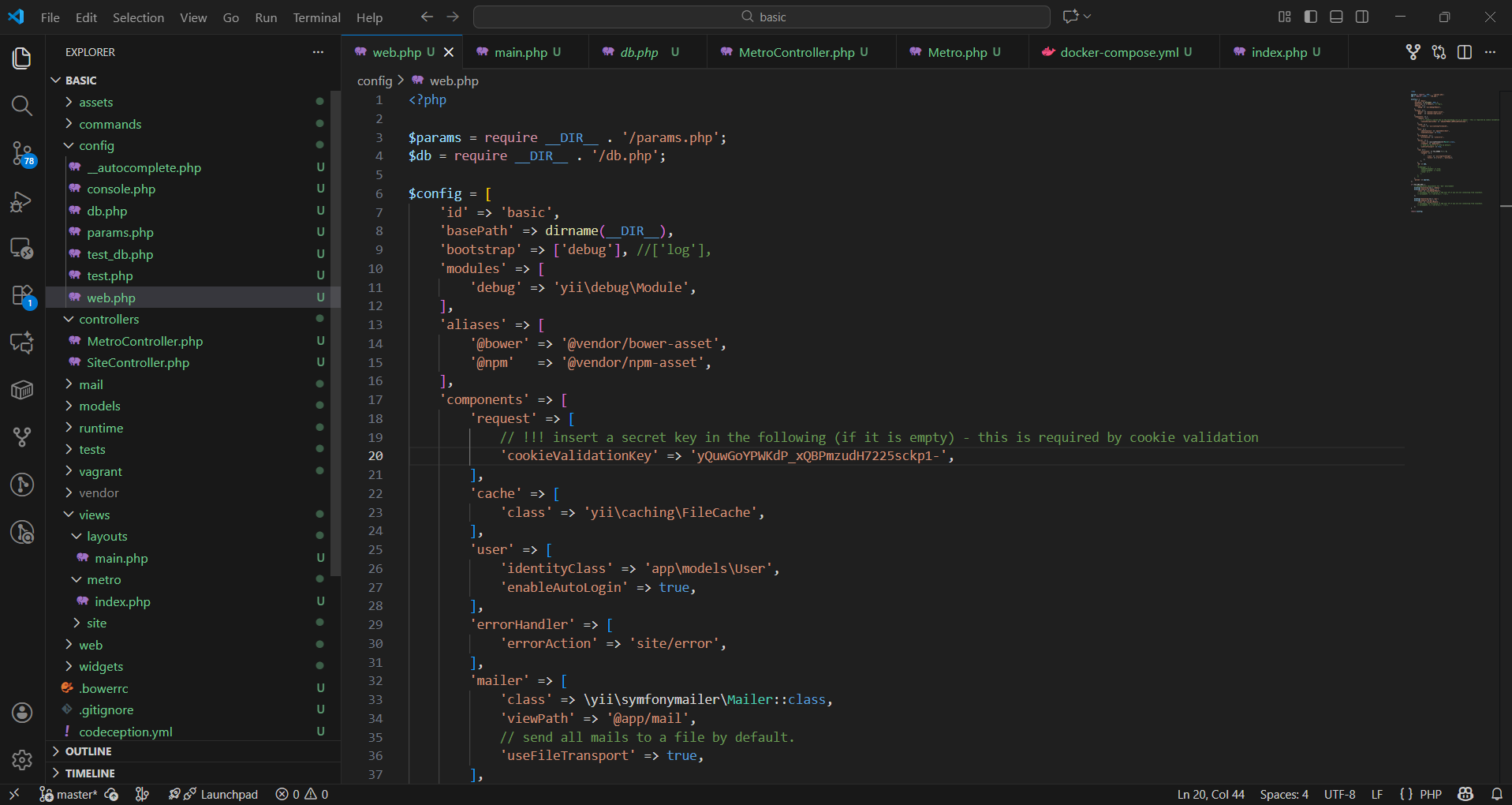Expand the OUTLINE section

click(88, 751)
